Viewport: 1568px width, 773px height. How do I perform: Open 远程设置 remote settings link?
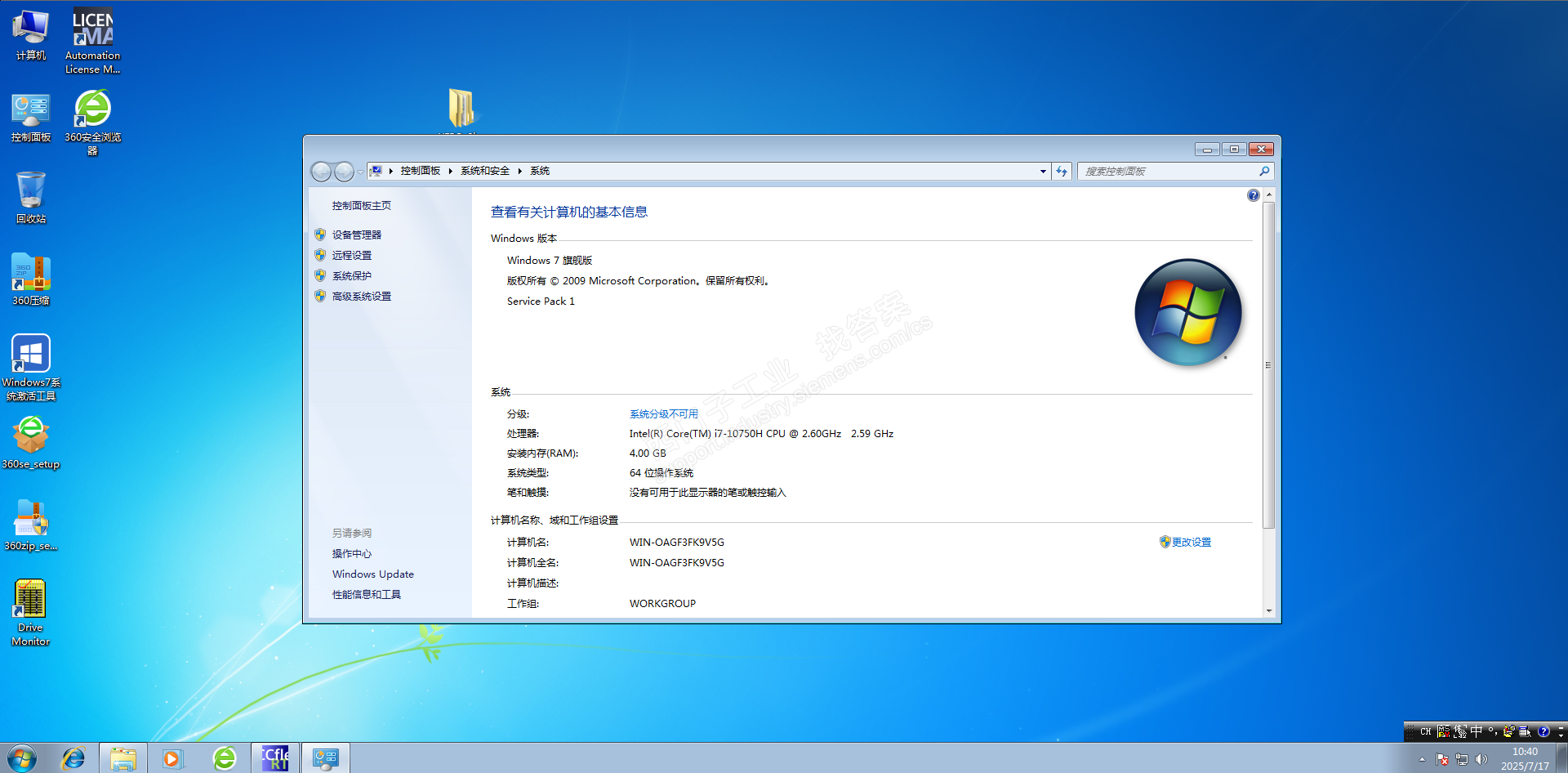(352, 256)
